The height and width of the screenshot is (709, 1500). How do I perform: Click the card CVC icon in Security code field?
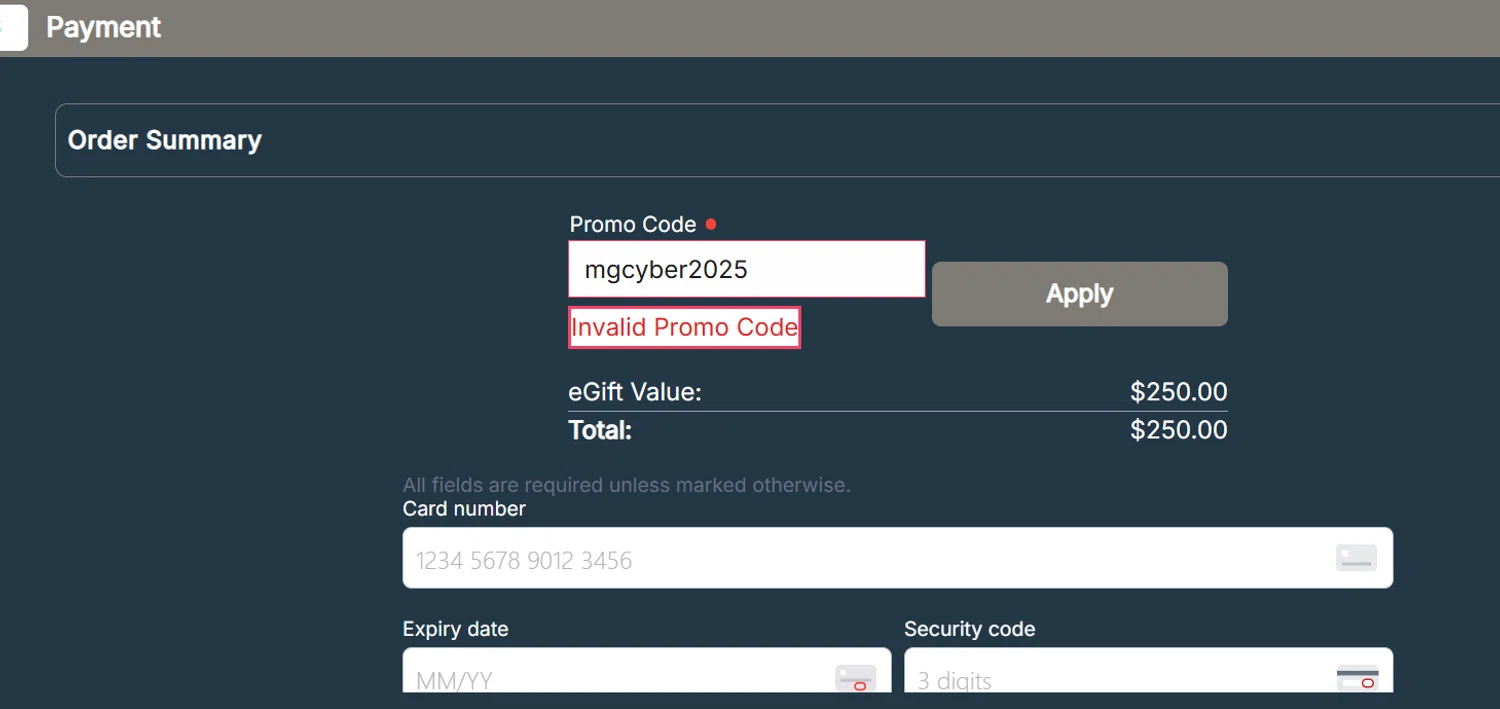pyautogui.click(x=1357, y=679)
